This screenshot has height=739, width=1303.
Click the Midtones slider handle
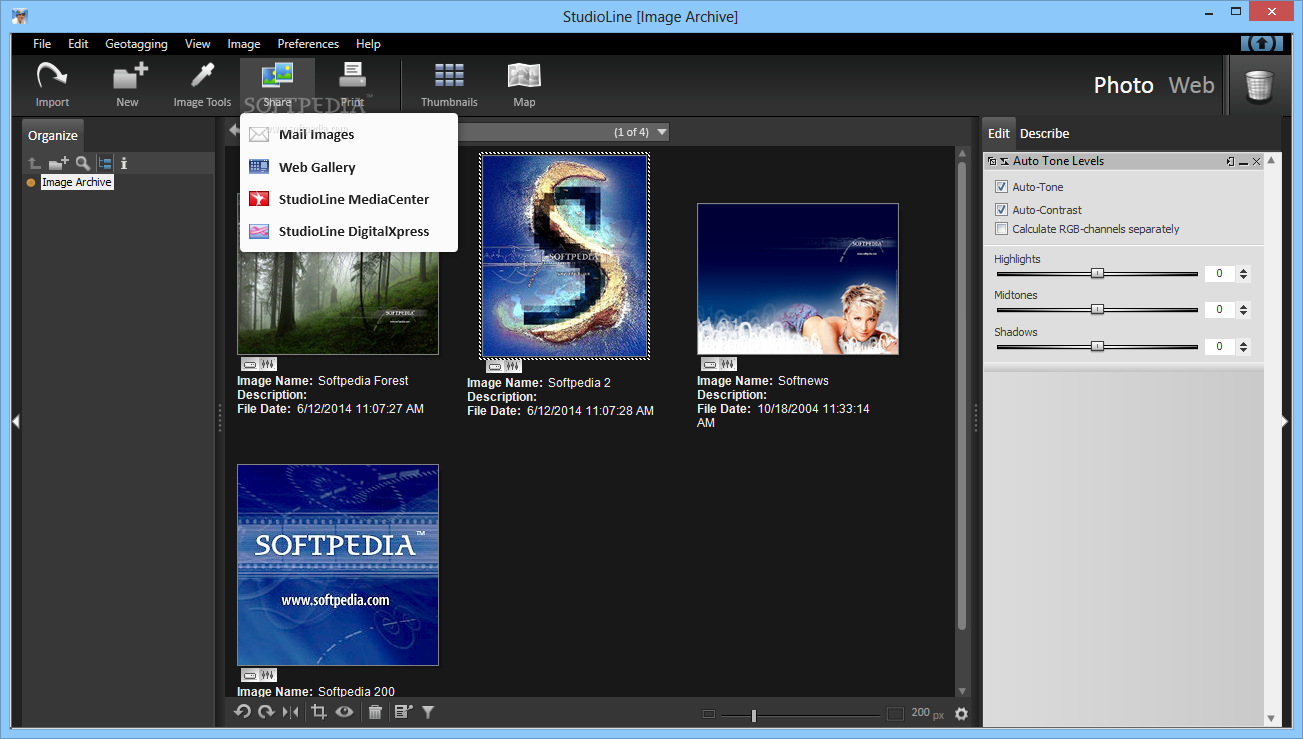pyautogui.click(x=1097, y=309)
